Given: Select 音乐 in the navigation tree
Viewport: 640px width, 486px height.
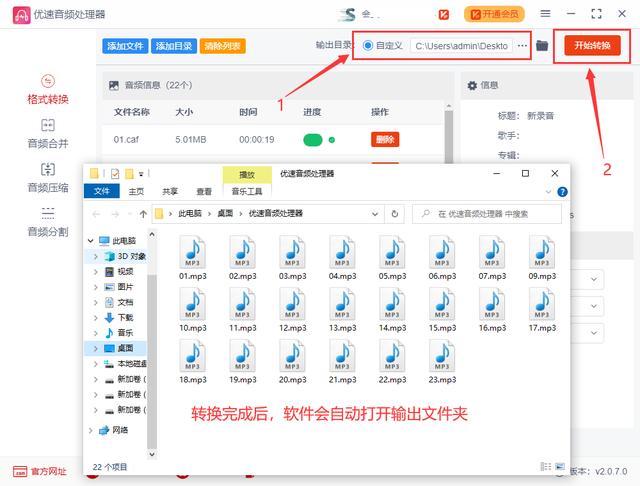Looking at the screenshot, I should [125, 333].
